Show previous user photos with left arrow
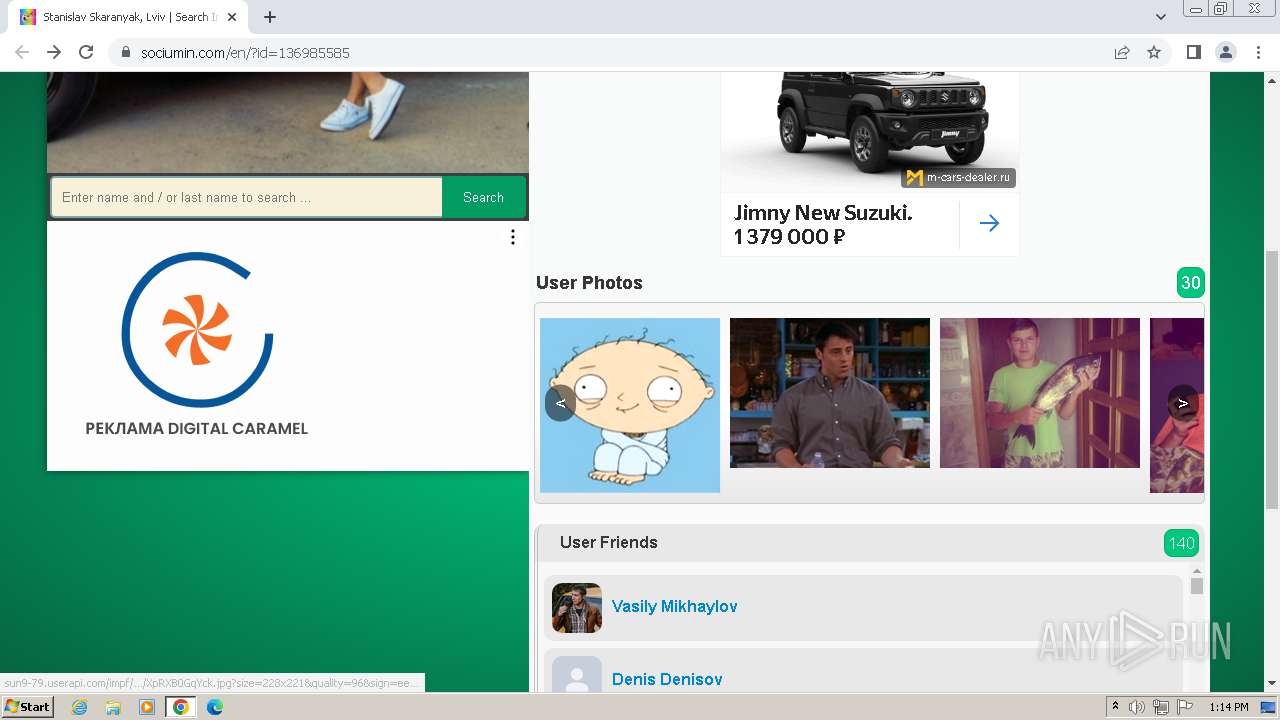This screenshot has height=720, width=1280. (x=560, y=403)
